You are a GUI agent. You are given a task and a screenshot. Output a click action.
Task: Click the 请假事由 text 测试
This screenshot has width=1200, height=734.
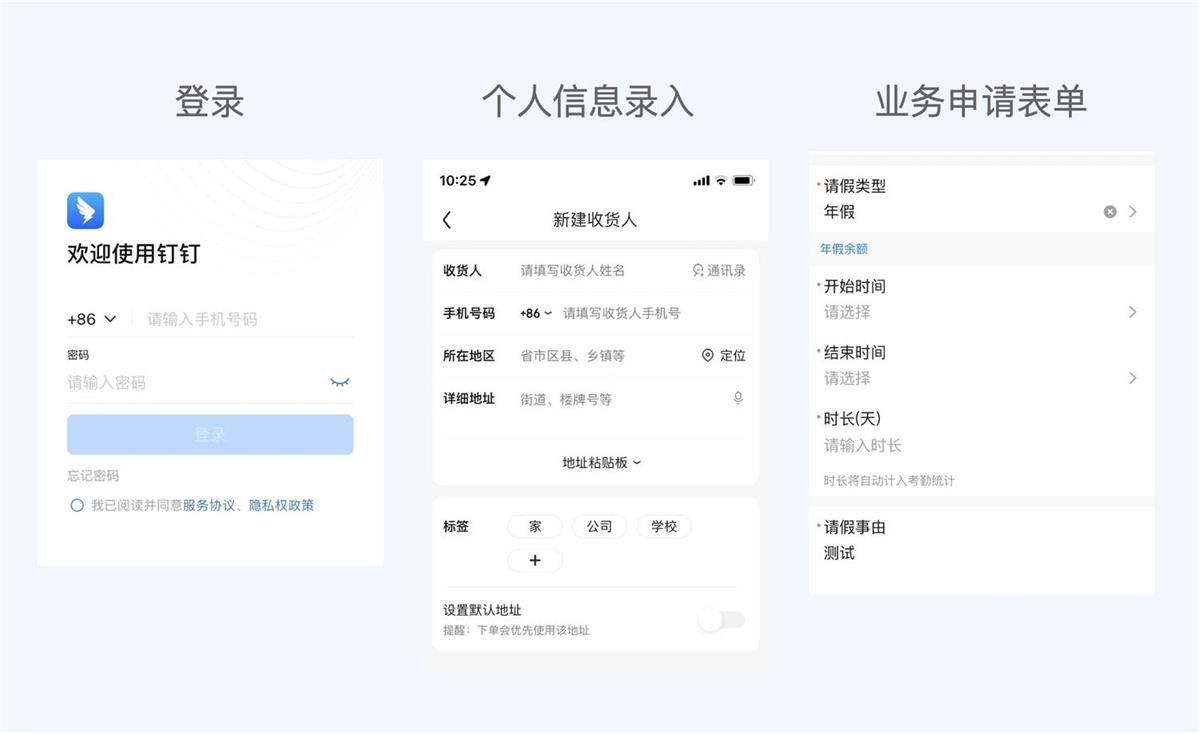click(x=840, y=553)
